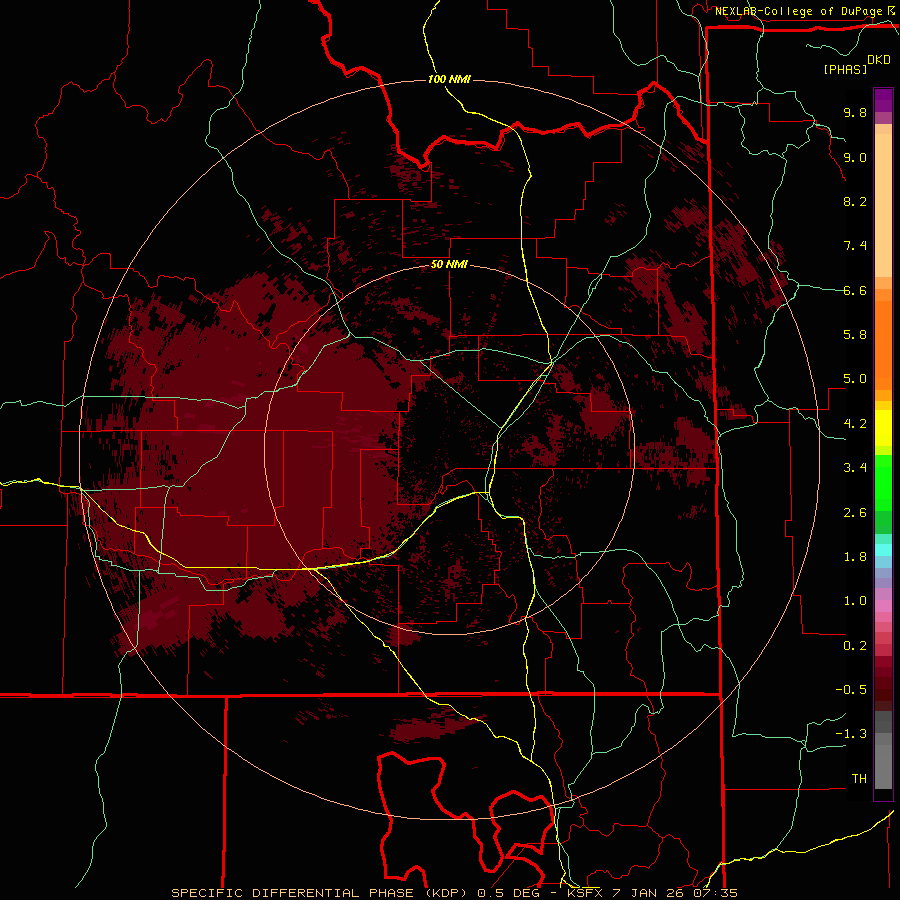Click the KSFX station identifier
The width and height of the screenshot is (900, 900).
point(585,893)
